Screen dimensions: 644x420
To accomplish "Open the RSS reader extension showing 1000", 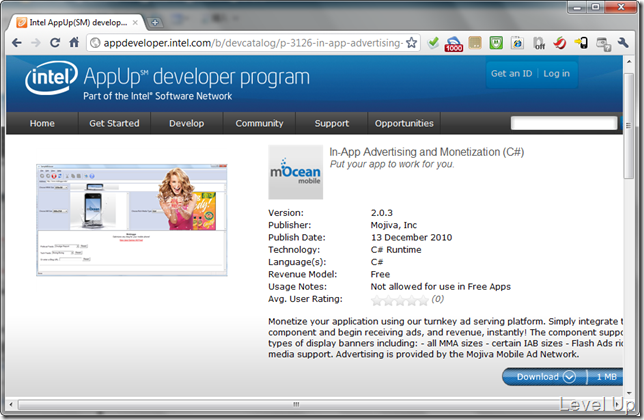I will (x=453, y=44).
